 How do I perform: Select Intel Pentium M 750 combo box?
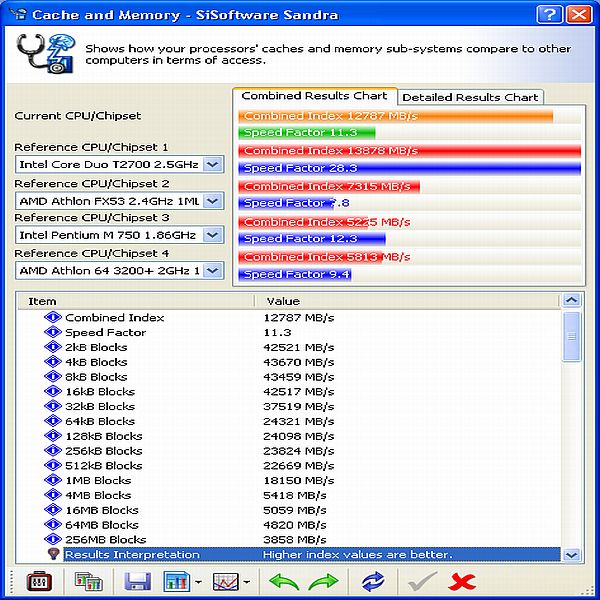click(119, 235)
